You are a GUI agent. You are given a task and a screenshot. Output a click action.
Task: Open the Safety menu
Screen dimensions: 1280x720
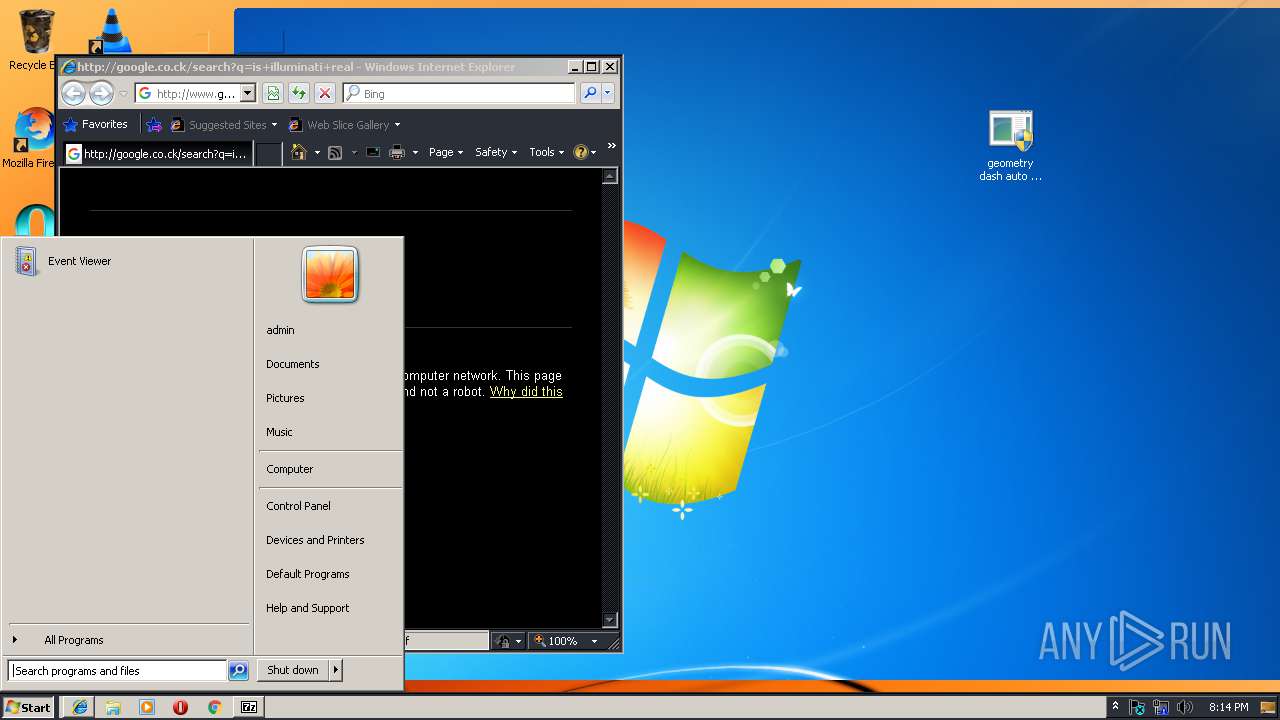click(496, 152)
